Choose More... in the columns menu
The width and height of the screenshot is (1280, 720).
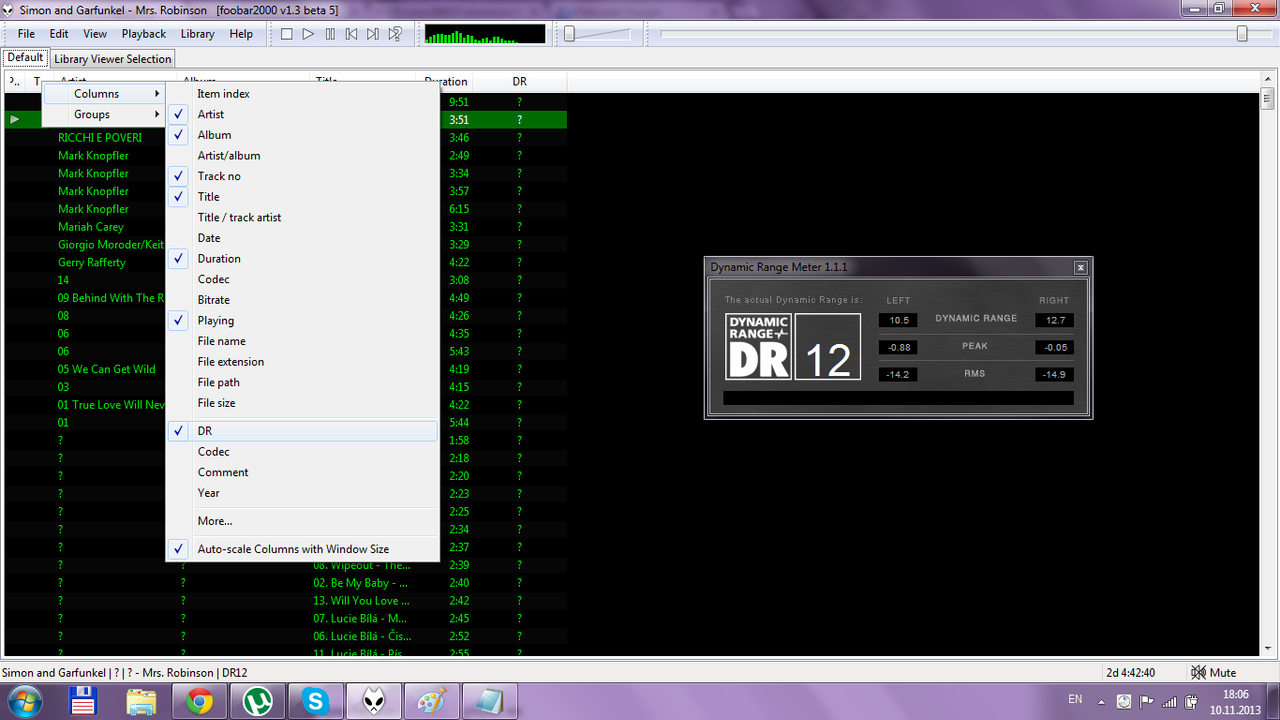point(302,521)
